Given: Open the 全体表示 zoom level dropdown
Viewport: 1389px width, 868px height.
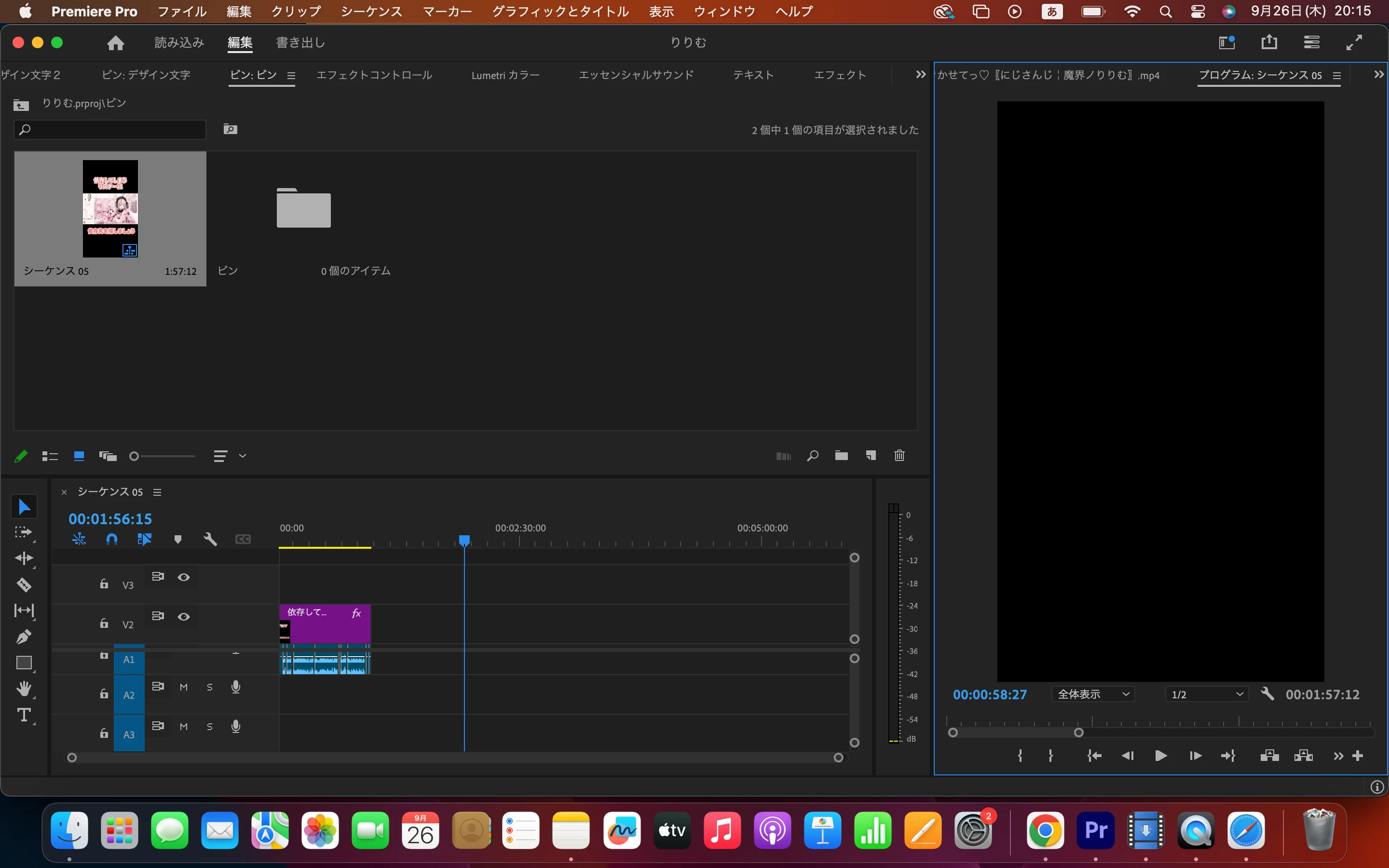Looking at the screenshot, I should [x=1093, y=694].
